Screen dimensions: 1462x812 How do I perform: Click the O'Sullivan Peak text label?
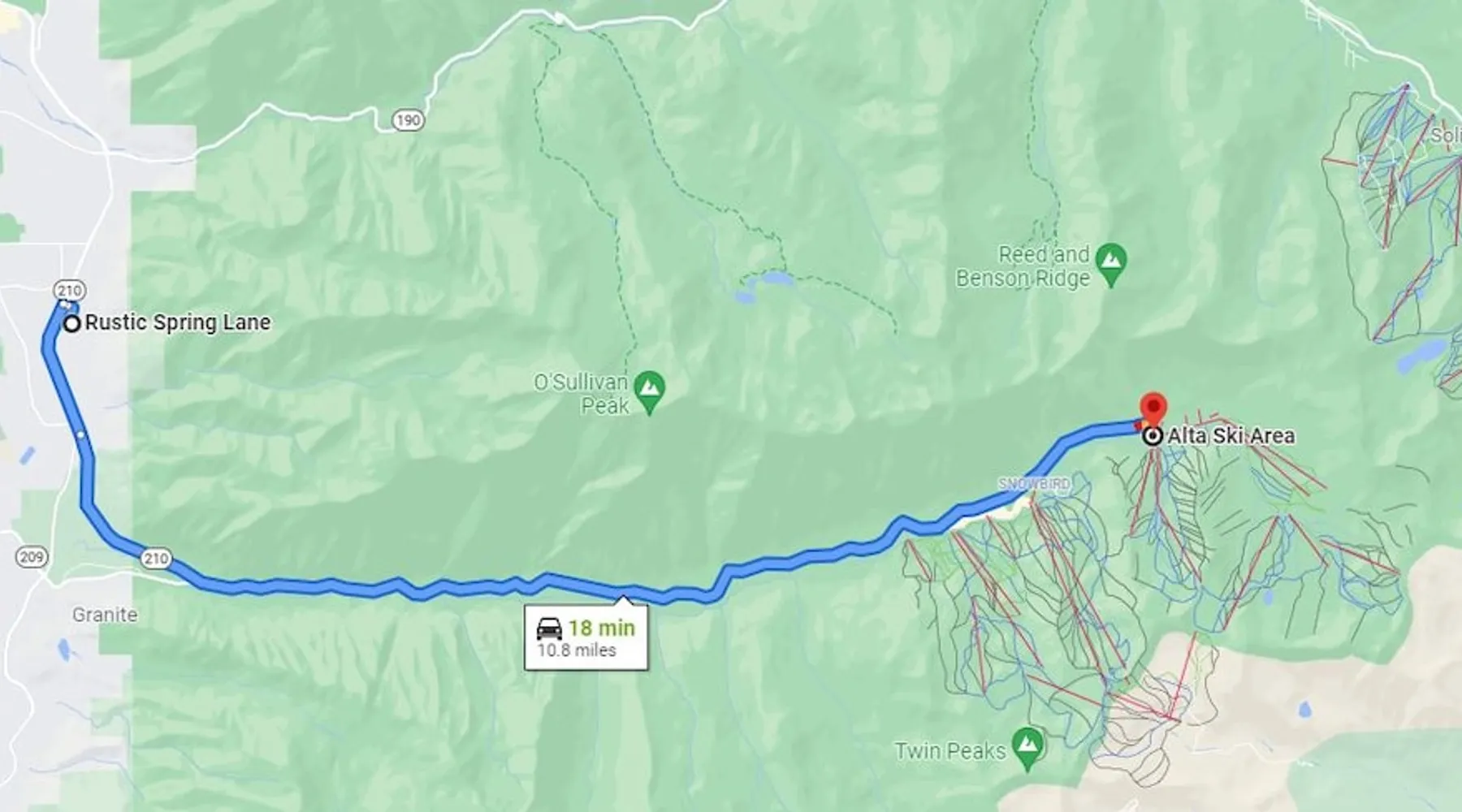point(582,394)
